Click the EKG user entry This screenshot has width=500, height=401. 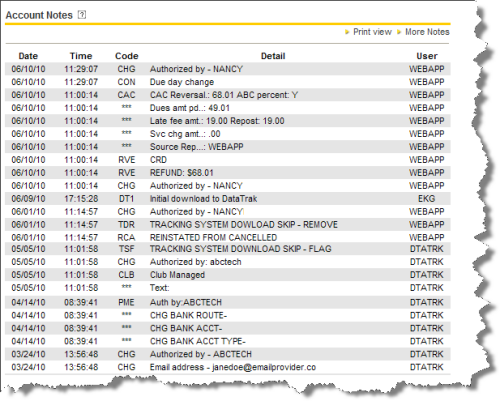427,199
